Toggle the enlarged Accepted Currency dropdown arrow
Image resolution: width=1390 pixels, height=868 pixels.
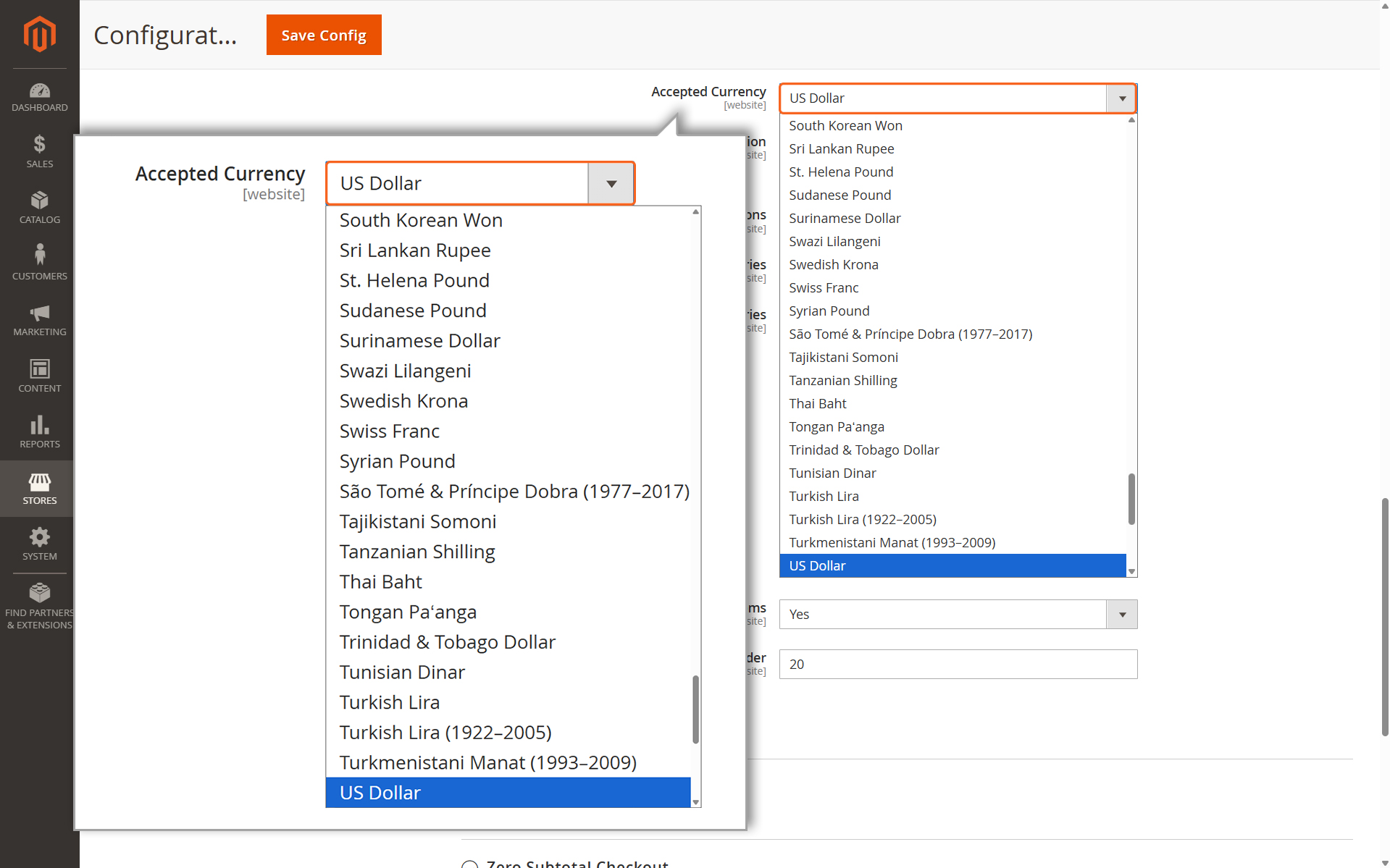pyautogui.click(x=611, y=184)
